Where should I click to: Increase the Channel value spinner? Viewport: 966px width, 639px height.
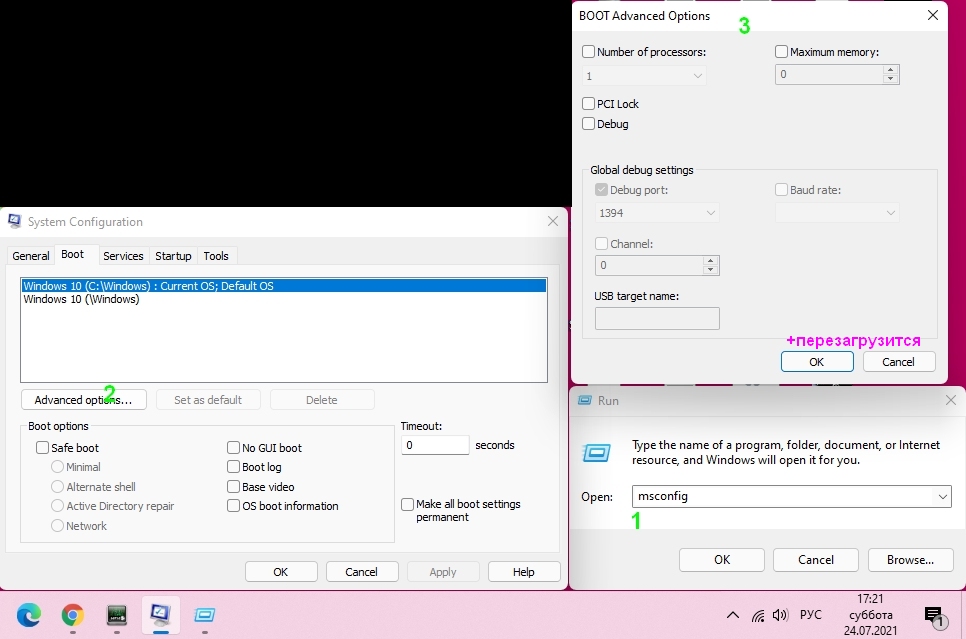pos(710,261)
